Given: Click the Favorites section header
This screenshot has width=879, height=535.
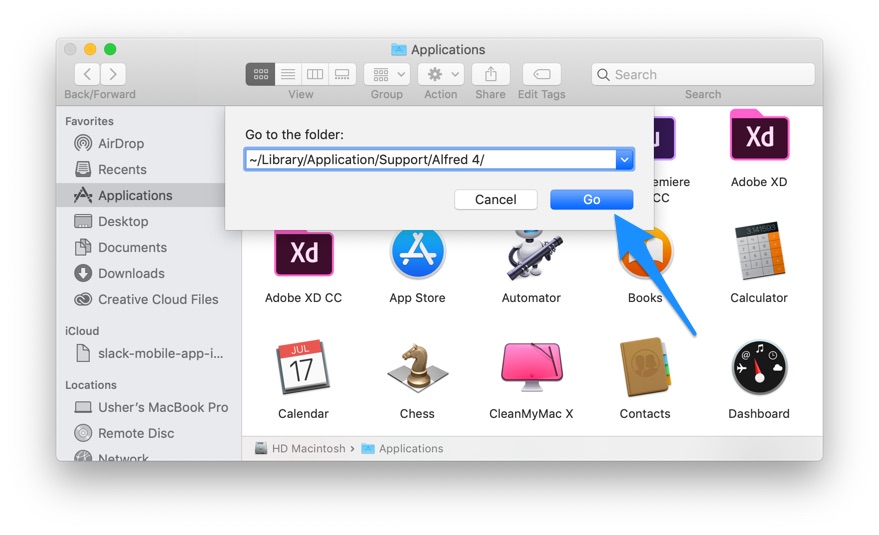Looking at the screenshot, I should (89, 121).
